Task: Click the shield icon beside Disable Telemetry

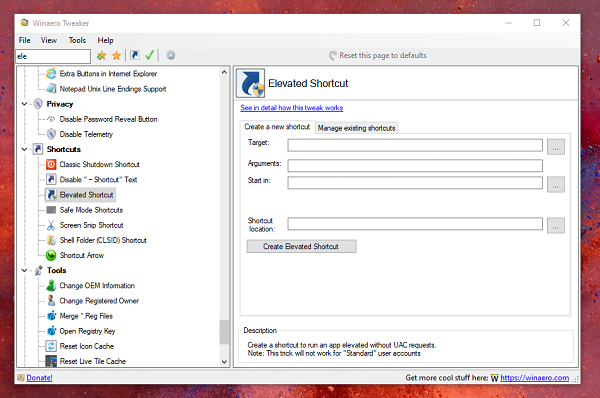Action: pos(51,134)
